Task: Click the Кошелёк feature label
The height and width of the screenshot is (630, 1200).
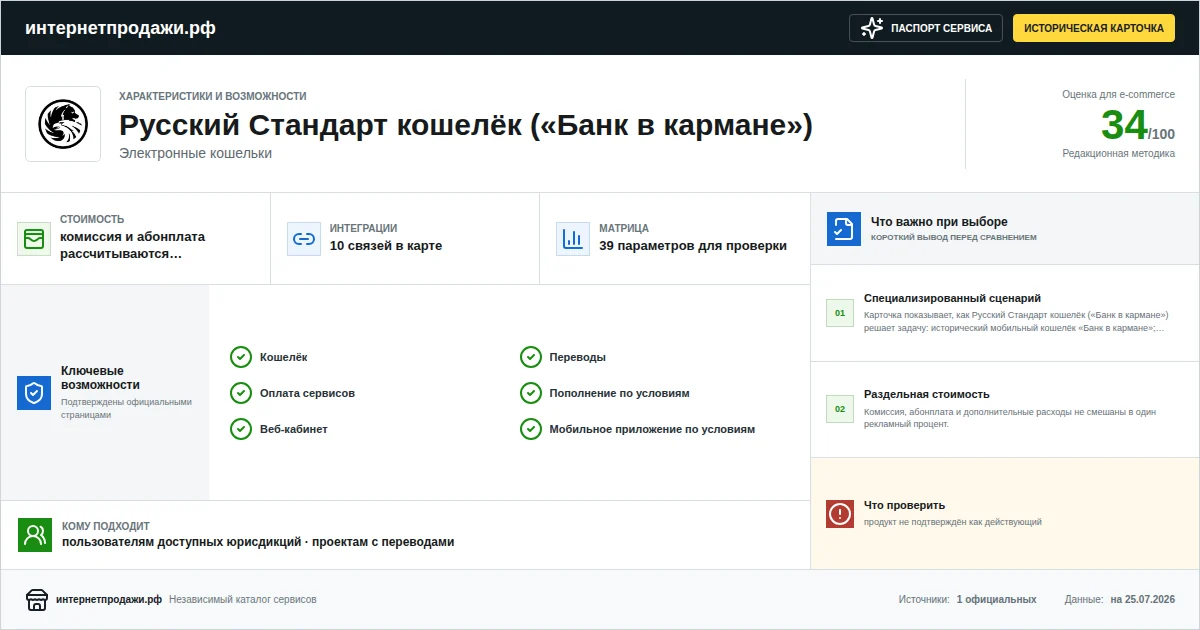Action: [x=284, y=357]
